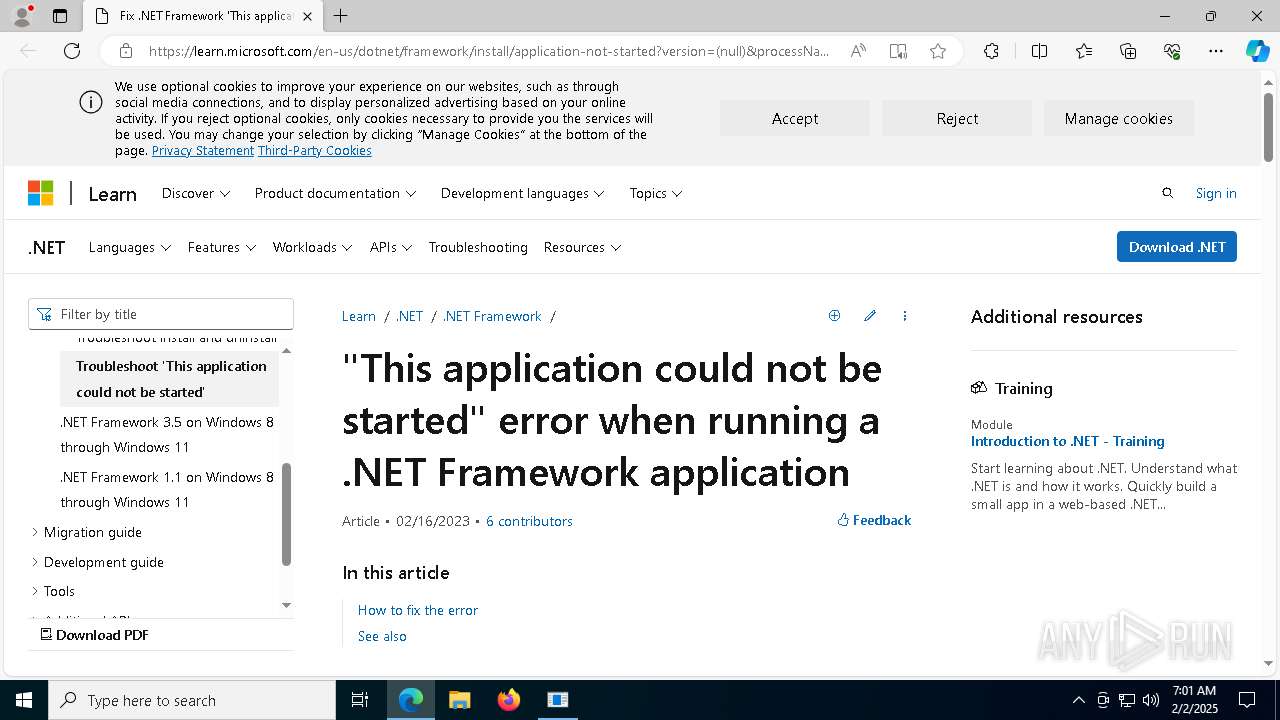This screenshot has width=1280, height=720.
Task: Open the Features dropdown
Action: (222, 247)
